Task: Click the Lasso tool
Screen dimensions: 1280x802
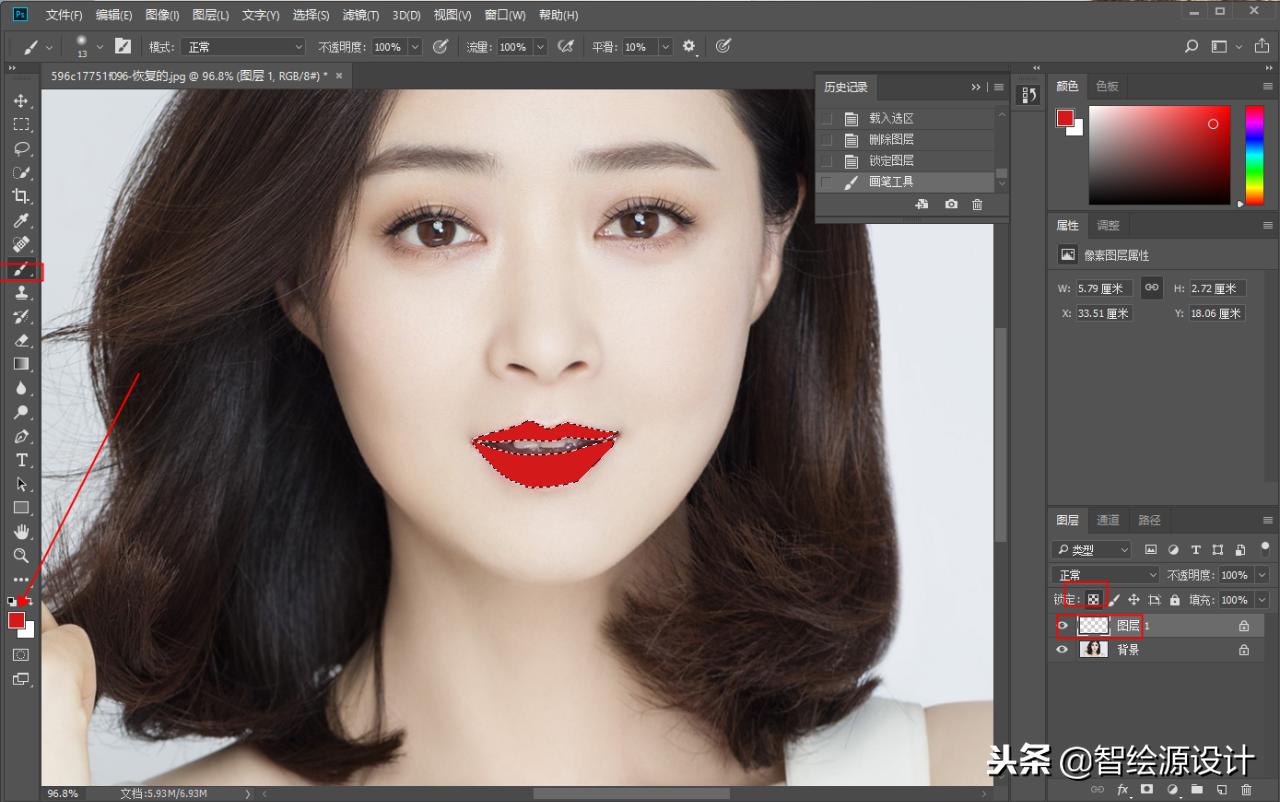Action: (22, 148)
